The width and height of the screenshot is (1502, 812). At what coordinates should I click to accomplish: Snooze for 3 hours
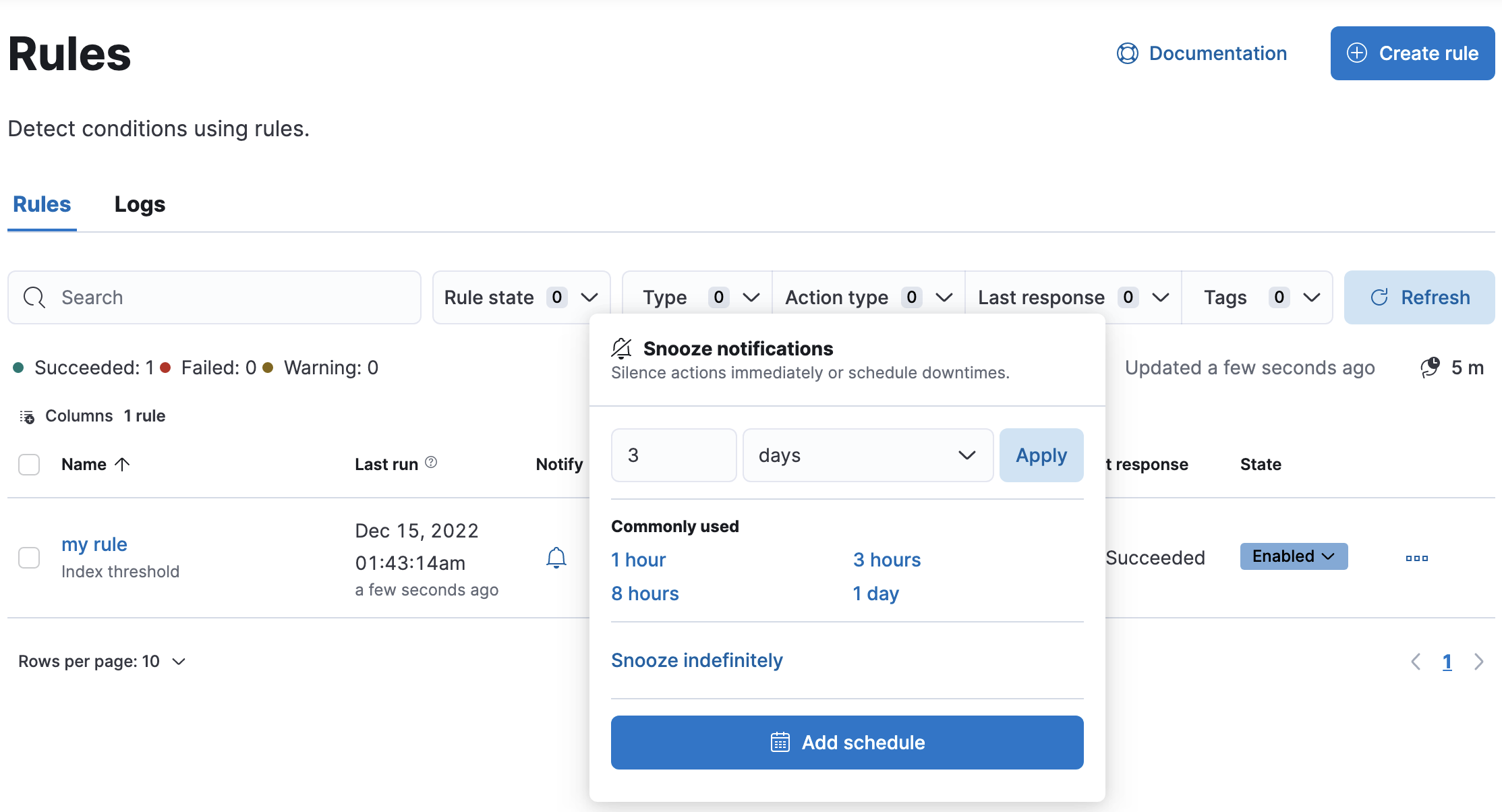point(887,560)
